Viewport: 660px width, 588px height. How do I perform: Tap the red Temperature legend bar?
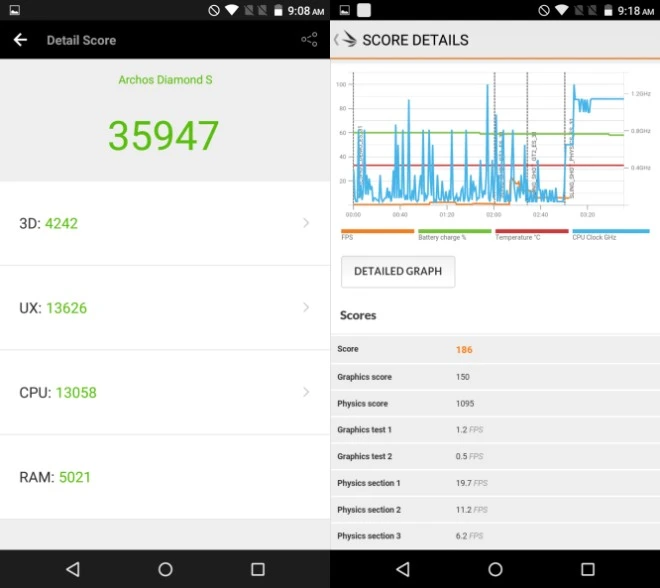click(532, 232)
